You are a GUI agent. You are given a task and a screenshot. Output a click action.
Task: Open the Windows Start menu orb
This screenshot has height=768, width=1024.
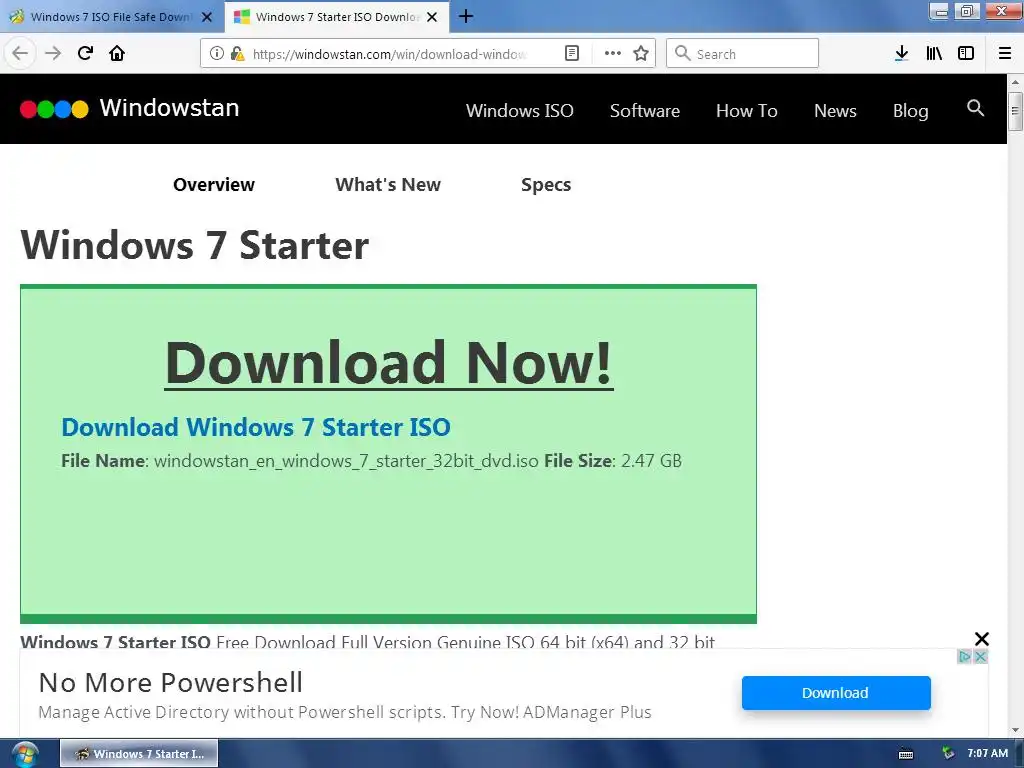[24, 754]
